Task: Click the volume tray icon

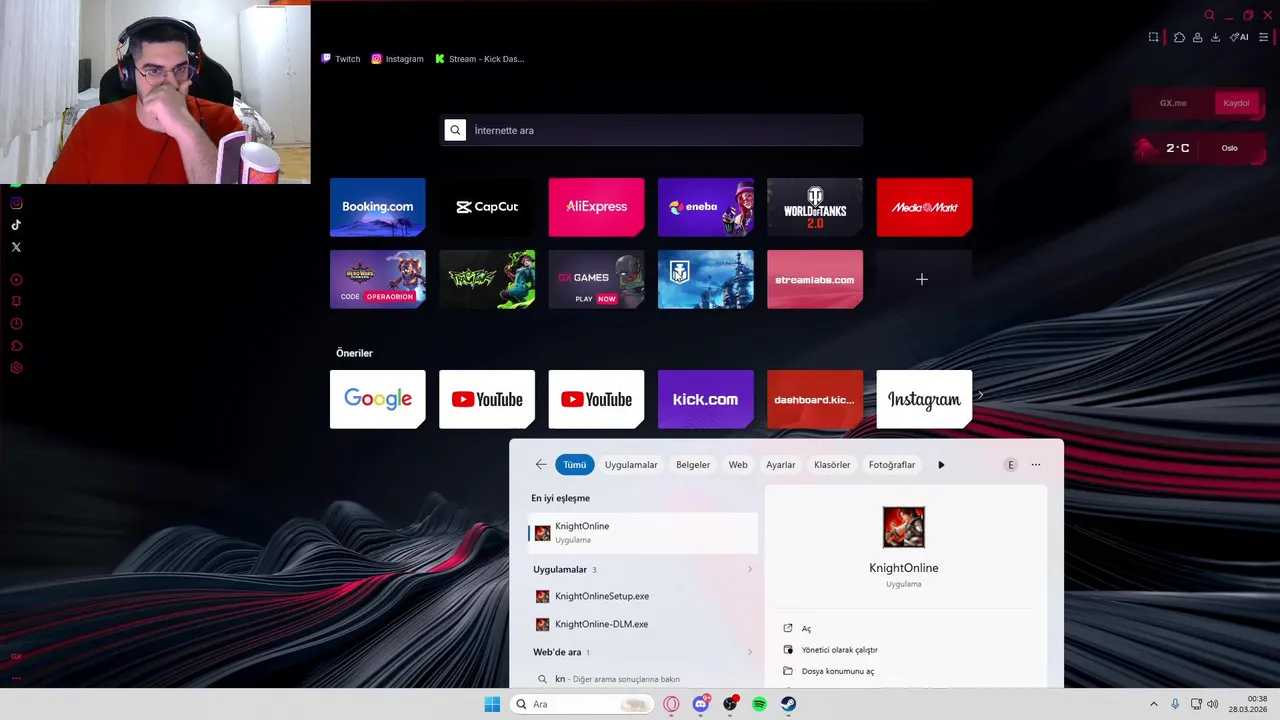Action: pos(1212,704)
